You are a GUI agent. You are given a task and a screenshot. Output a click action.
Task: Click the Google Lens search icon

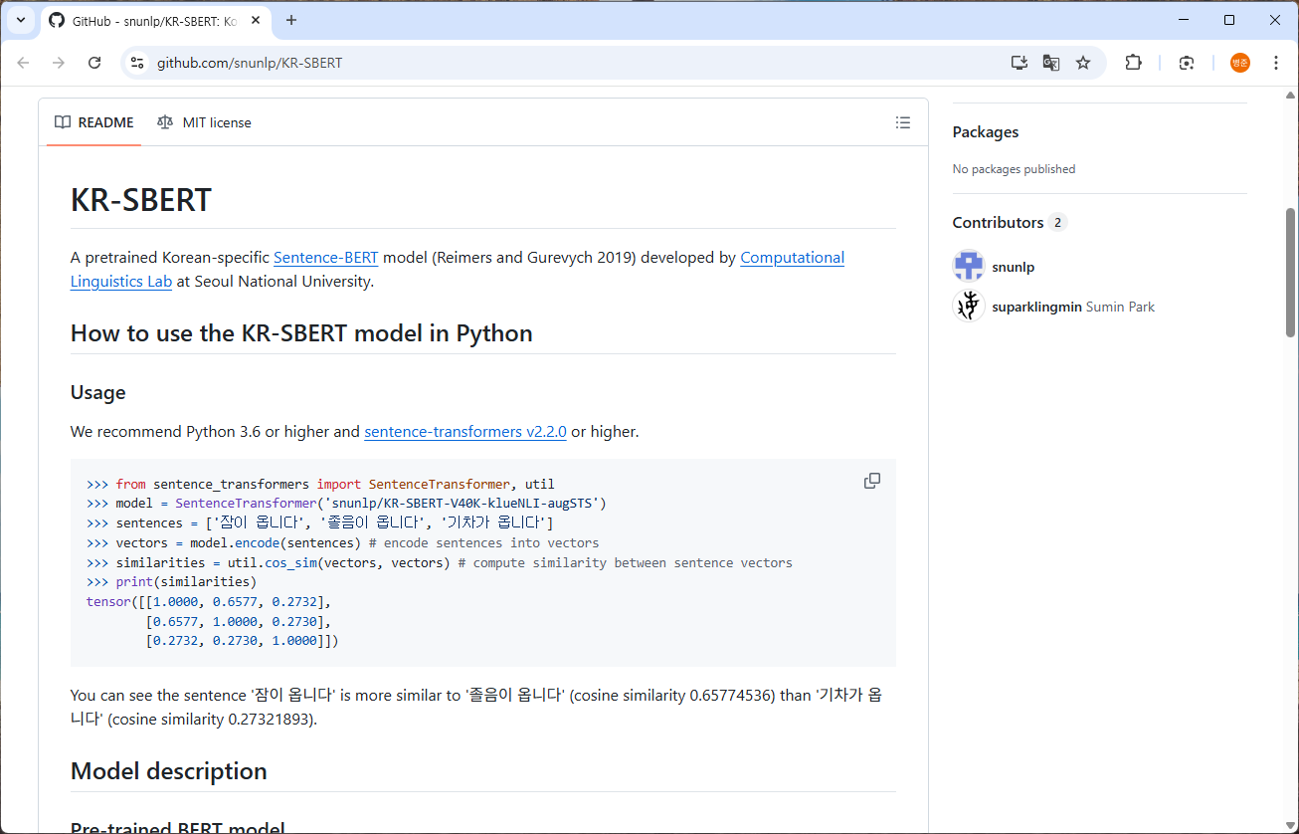pos(1186,63)
